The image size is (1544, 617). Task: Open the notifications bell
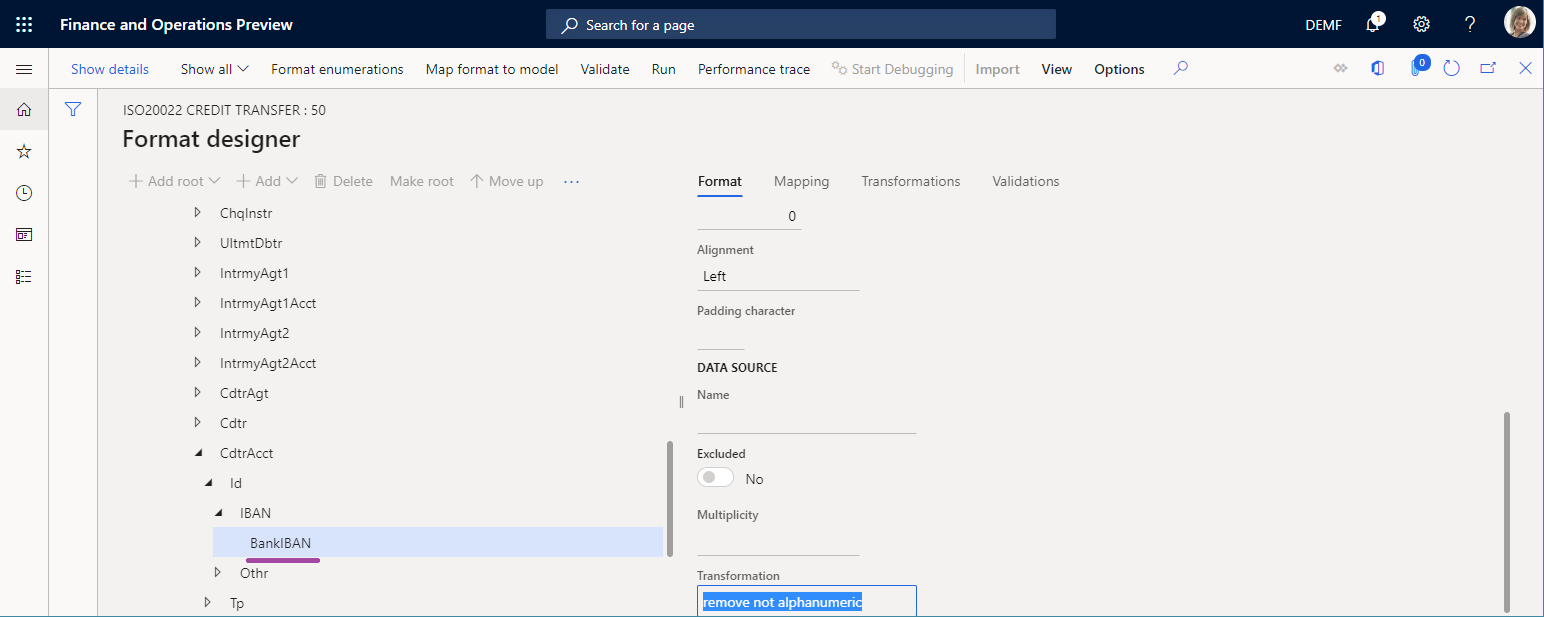[x=1373, y=25]
